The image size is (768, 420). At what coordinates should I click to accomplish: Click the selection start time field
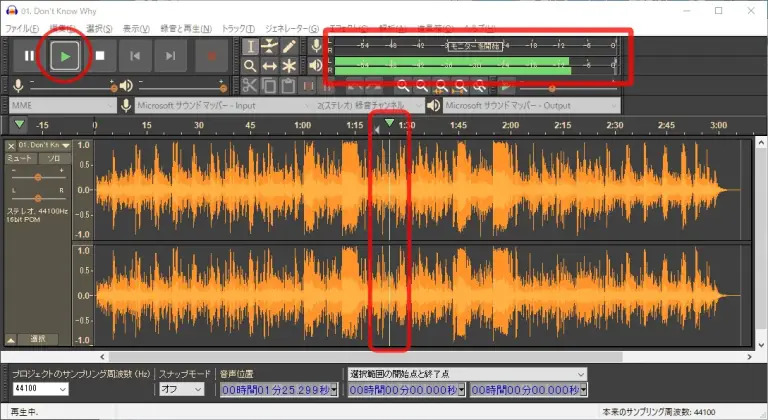[403, 390]
